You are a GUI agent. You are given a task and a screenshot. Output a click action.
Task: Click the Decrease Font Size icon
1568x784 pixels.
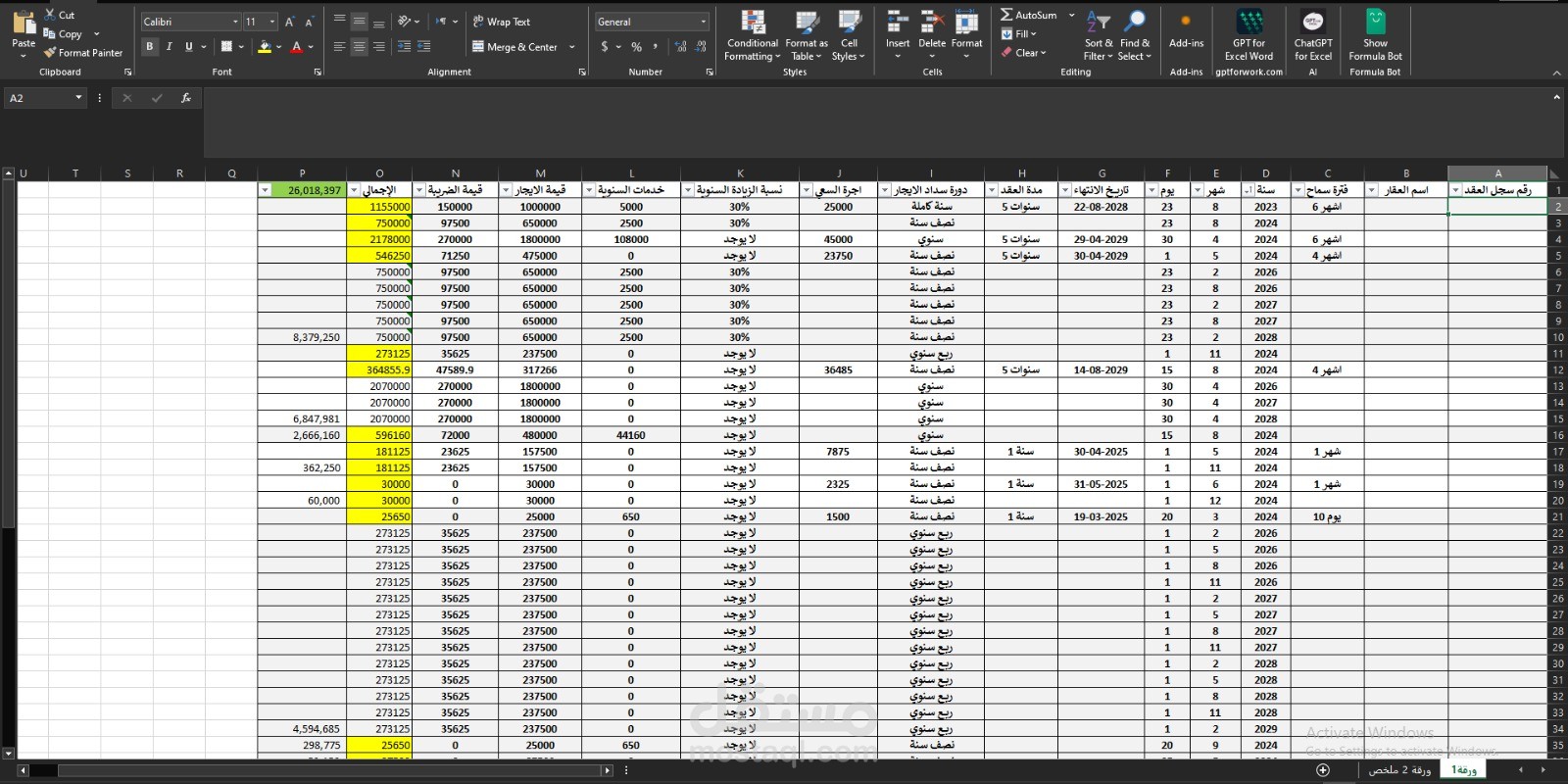(x=309, y=22)
